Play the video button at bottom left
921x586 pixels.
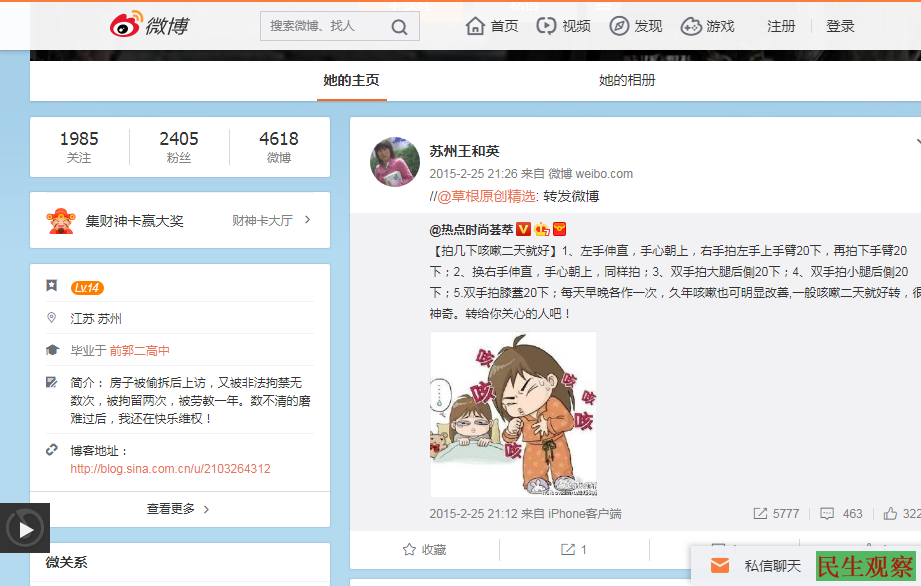pos(24,527)
